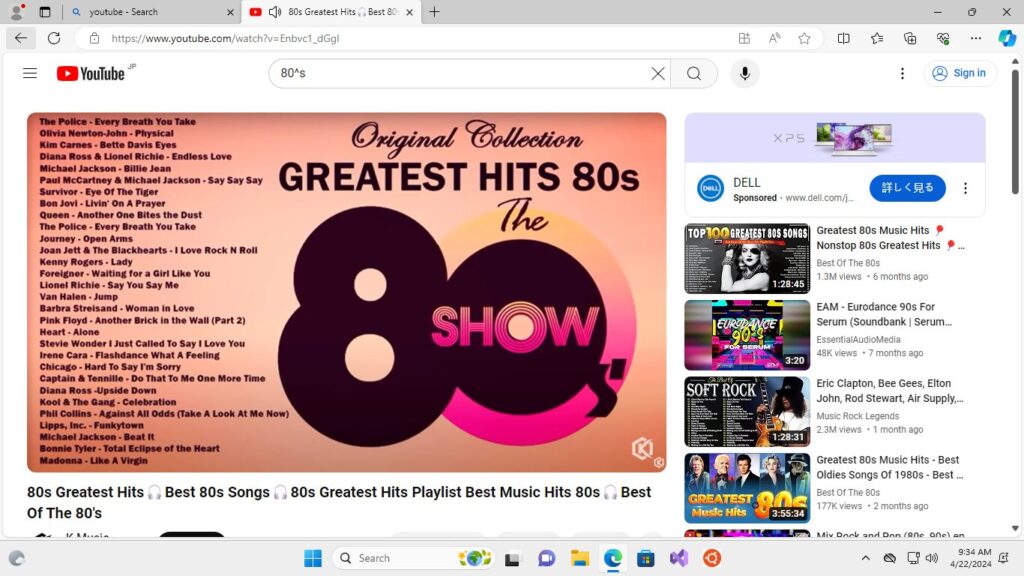The width and height of the screenshot is (1024, 576).
Task: Open a new browser tab
Action: click(x=434, y=12)
